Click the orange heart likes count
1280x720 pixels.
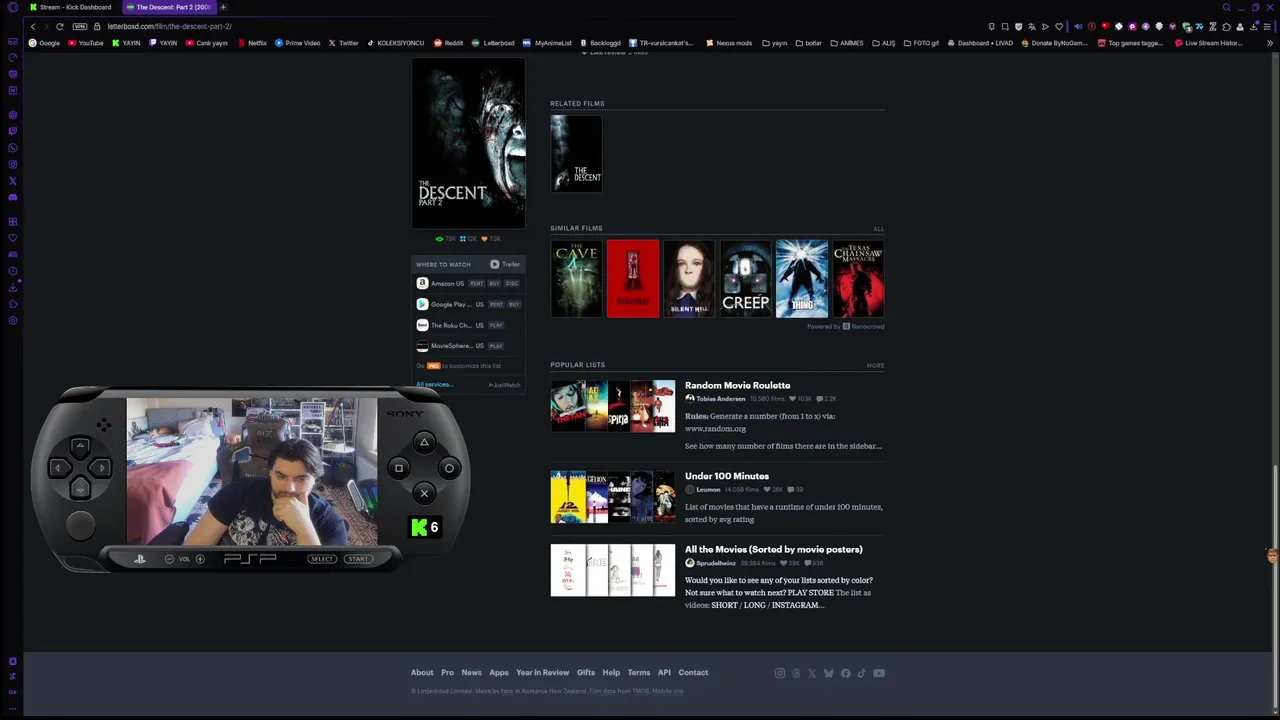(x=491, y=239)
